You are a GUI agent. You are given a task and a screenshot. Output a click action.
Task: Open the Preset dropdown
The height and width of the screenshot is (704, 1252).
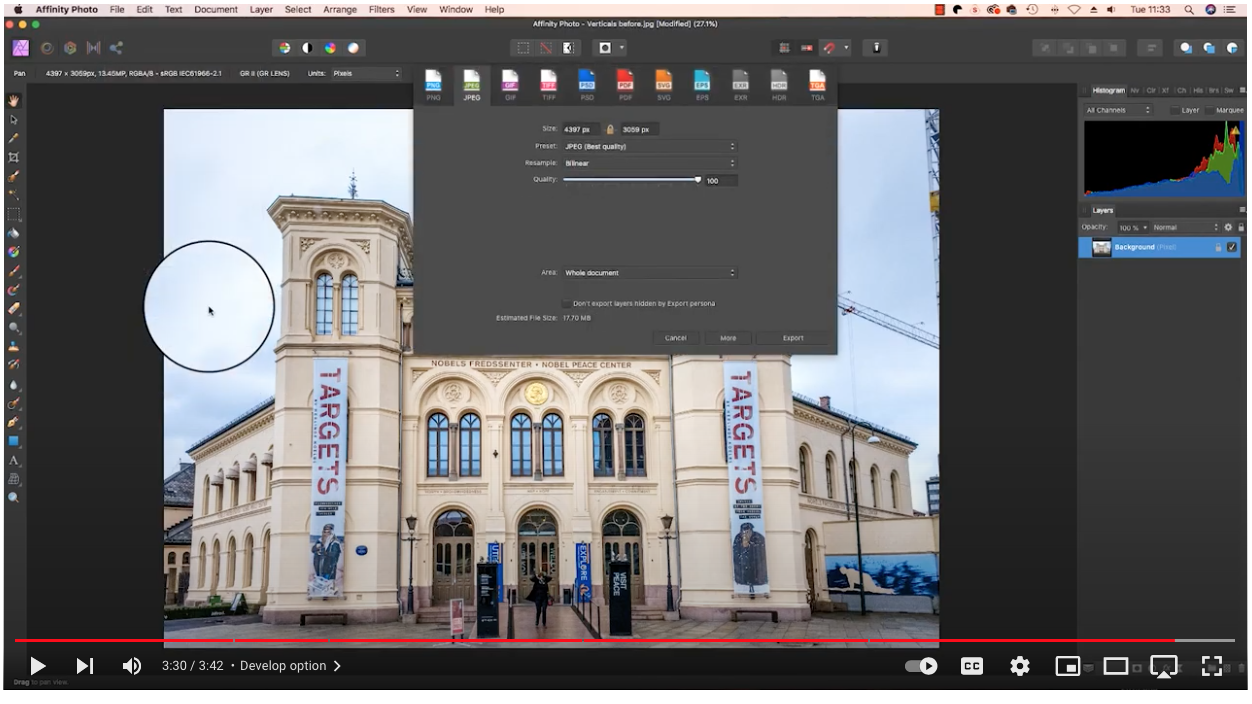point(649,146)
